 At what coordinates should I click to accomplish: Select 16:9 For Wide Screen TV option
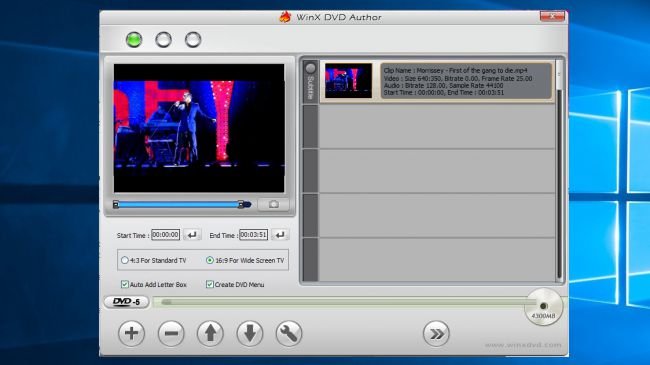coord(245,260)
